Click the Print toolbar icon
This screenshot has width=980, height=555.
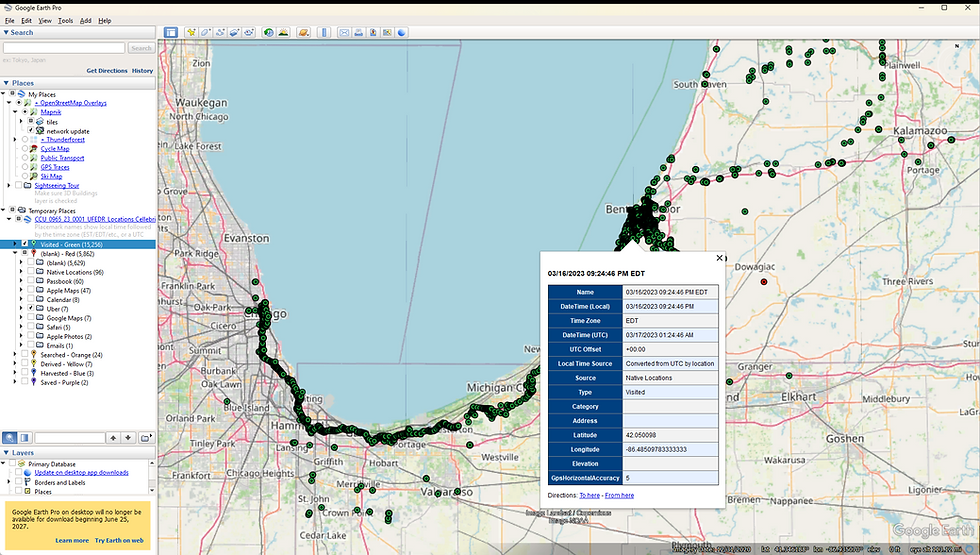(358, 32)
